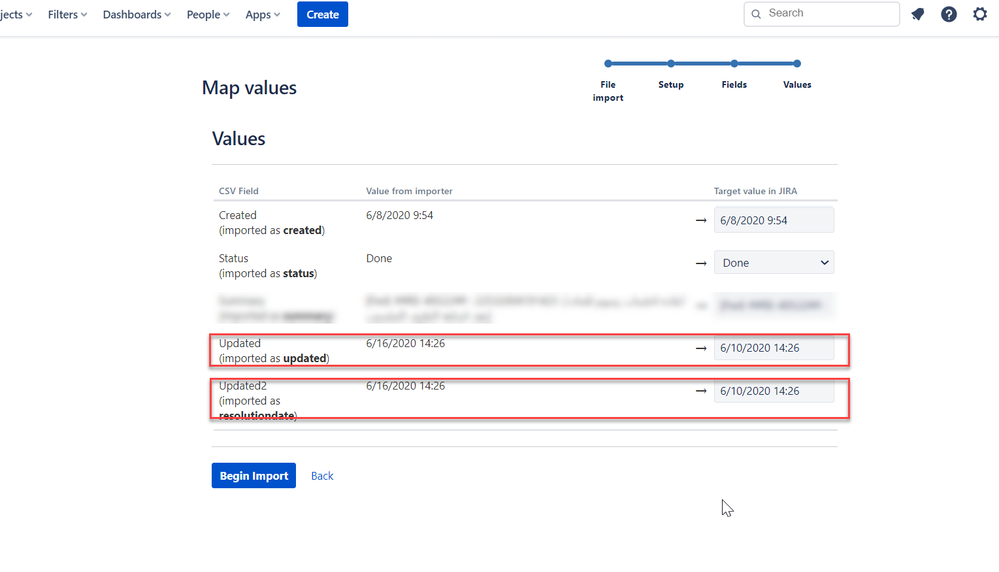Screen dimensions: 999x572
Task: Click the Updated row importer value '6/16/2020 14:26'
Action: click(x=405, y=343)
